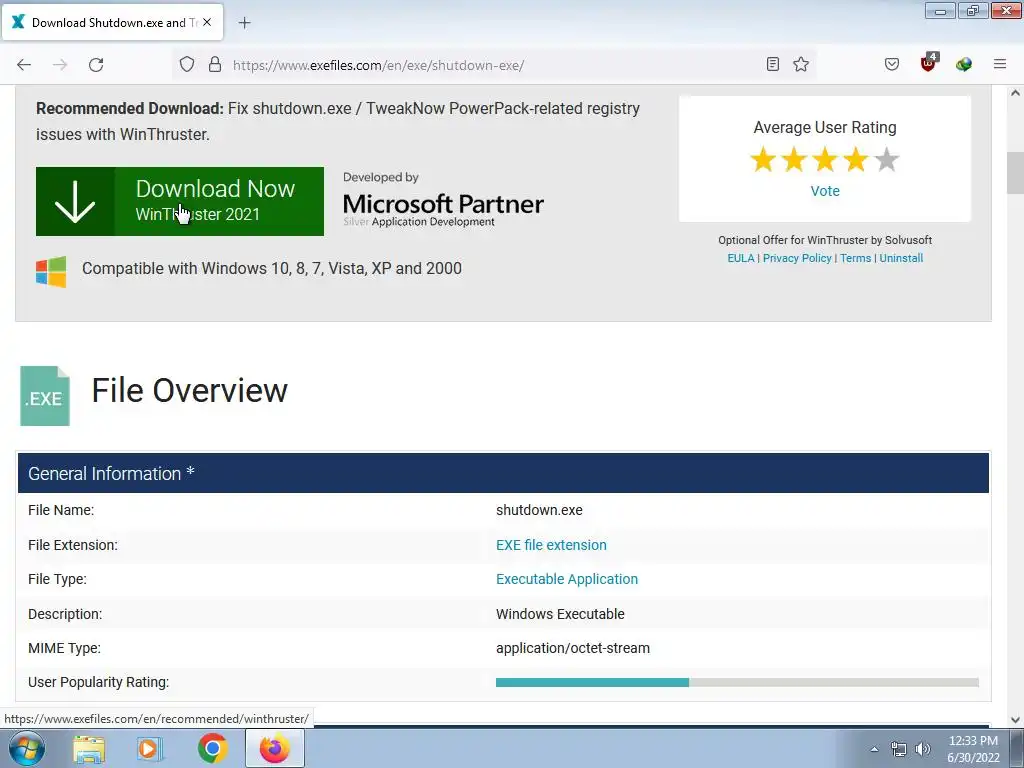The height and width of the screenshot is (768, 1024).
Task: Rate with the third star
Action: [825, 159]
